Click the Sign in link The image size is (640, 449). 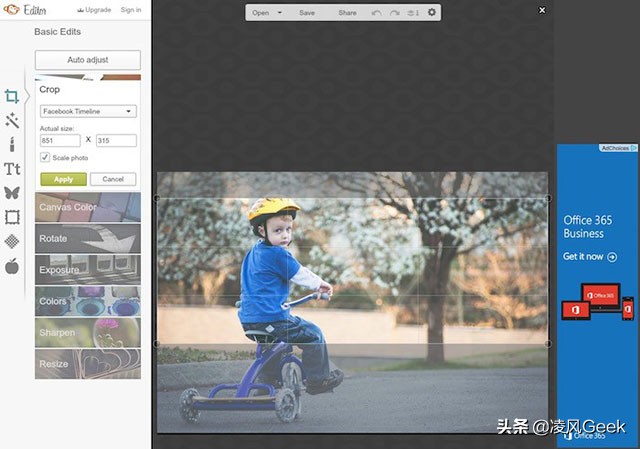131,10
